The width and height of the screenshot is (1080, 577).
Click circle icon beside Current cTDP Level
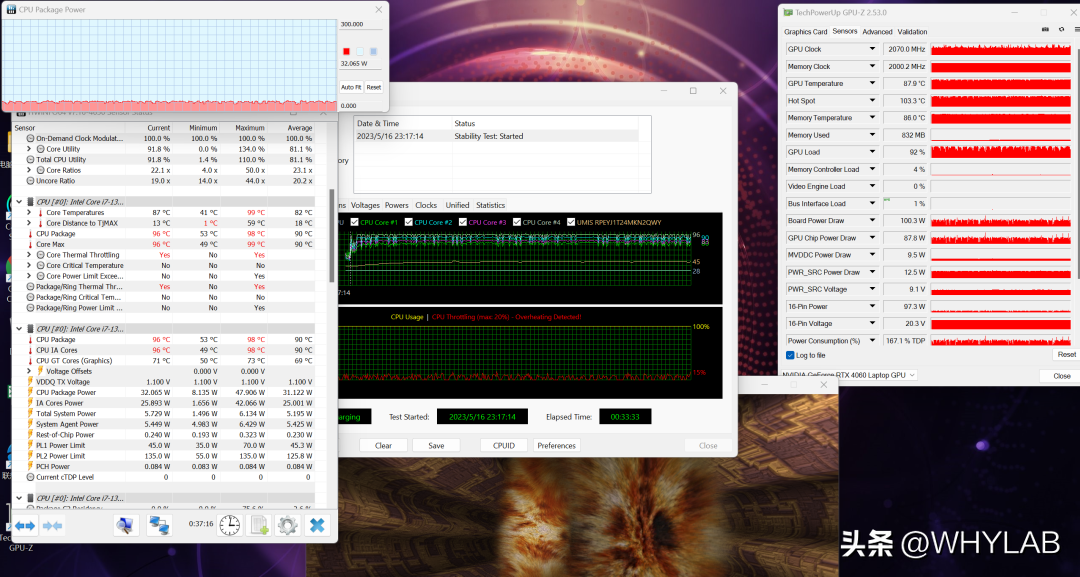[x=30, y=477]
